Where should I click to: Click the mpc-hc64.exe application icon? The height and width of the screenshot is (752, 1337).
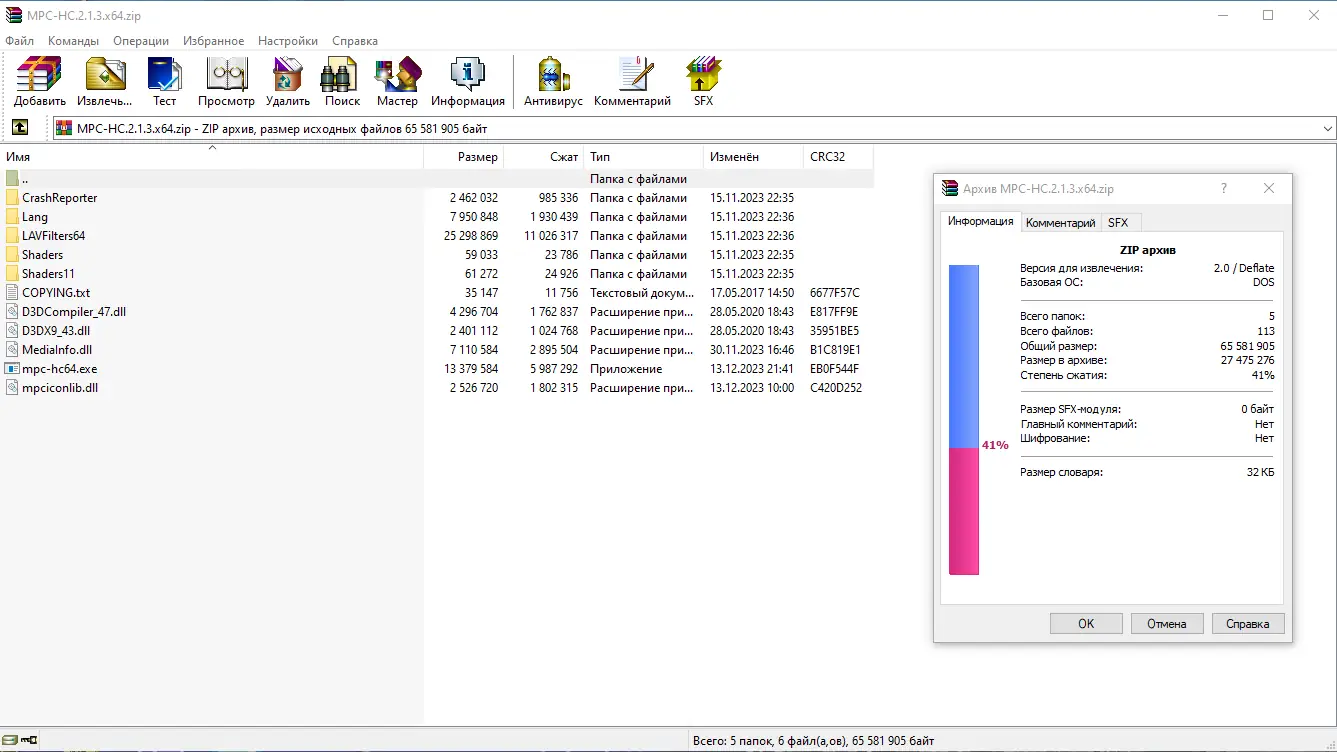[x=12, y=369]
